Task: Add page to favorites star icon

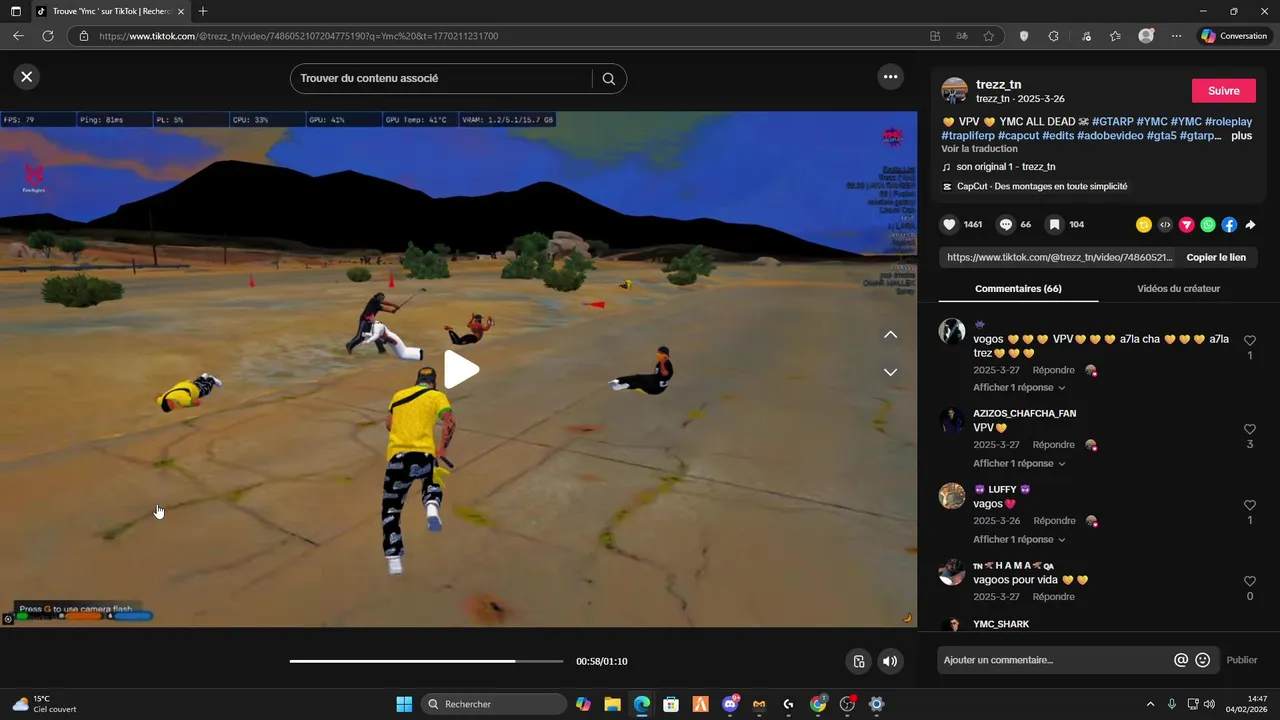Action: click(989, 36)
